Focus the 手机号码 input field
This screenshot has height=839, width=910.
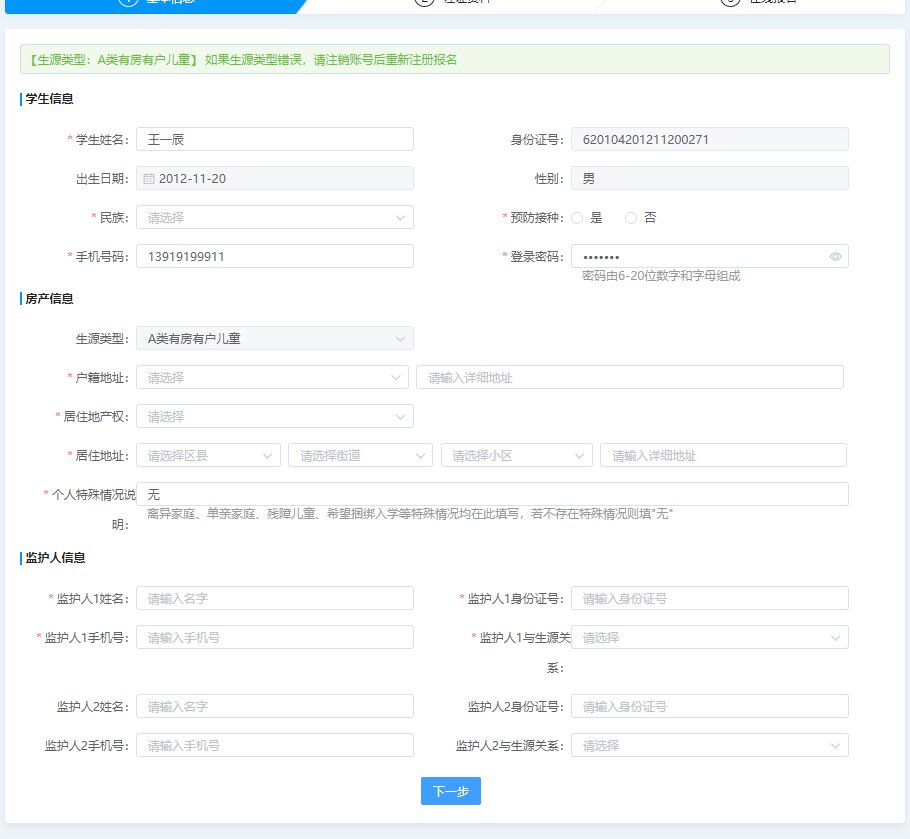coord(274,257)
